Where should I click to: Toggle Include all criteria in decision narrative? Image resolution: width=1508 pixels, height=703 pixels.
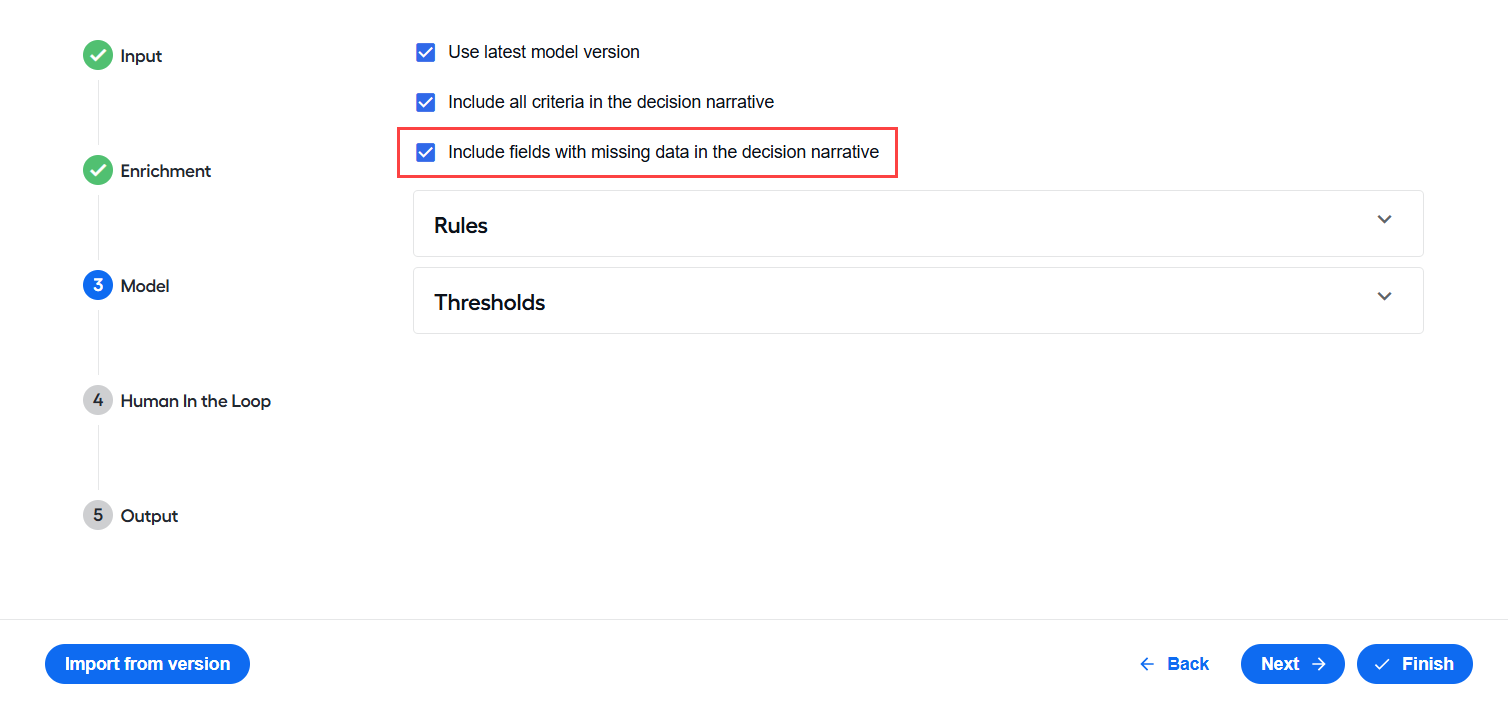tap(426, 102)
